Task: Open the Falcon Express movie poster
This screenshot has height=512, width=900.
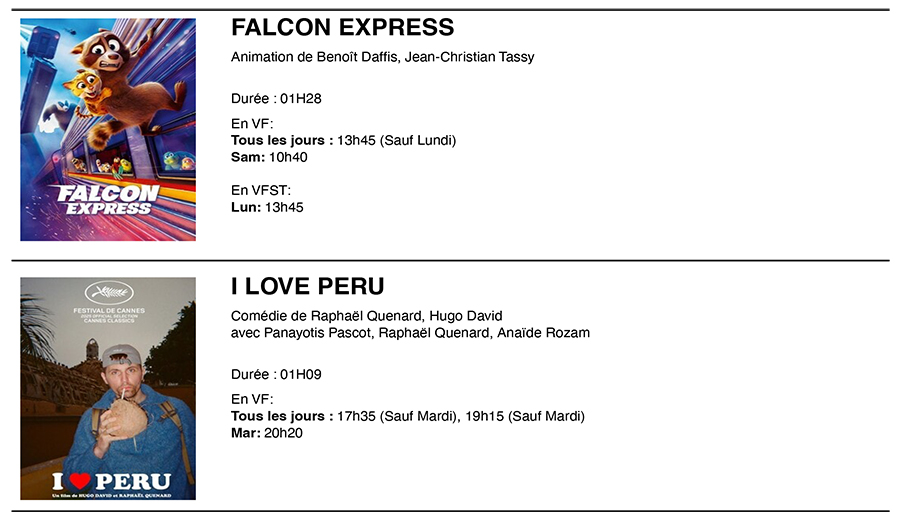Action: [x=108, y=129]
